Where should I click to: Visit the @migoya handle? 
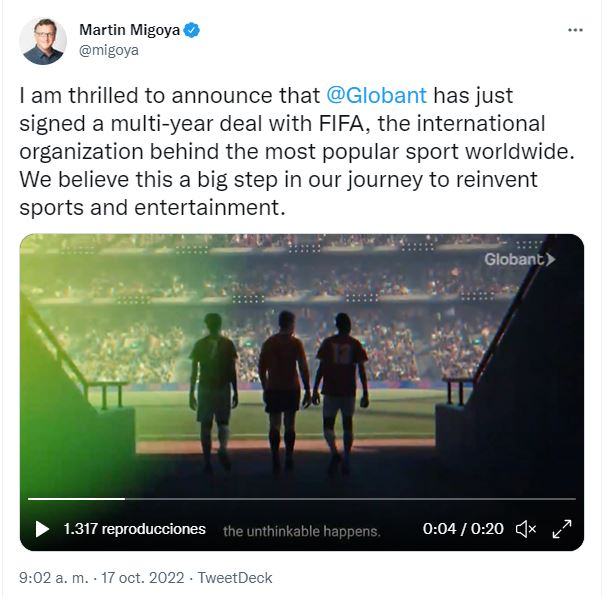[x=108, y=50]
